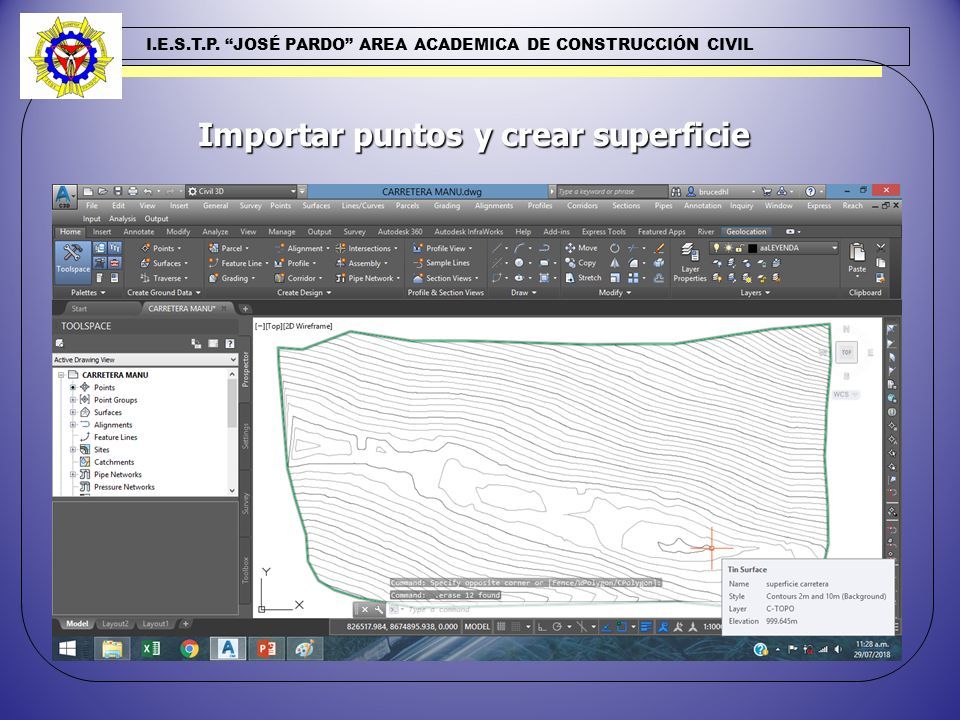
Task: Click the Grading button
Action: point(231,278)
